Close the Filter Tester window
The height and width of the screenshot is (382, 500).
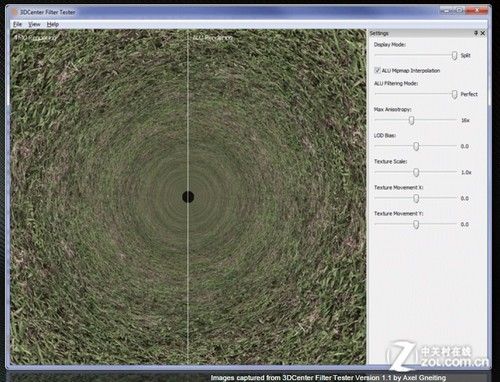tap(477, 11)
